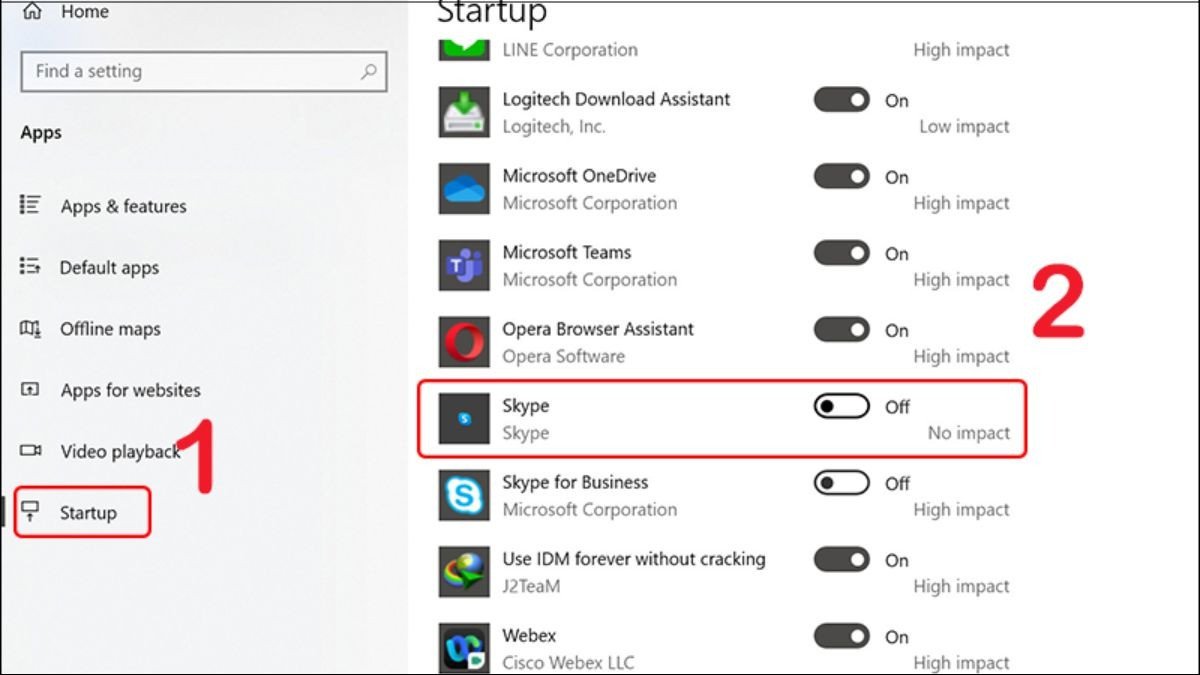Click the IDM forever without cracking icon
The height and width of the screenshot is (675, 1200).
[x=463, y=571]
